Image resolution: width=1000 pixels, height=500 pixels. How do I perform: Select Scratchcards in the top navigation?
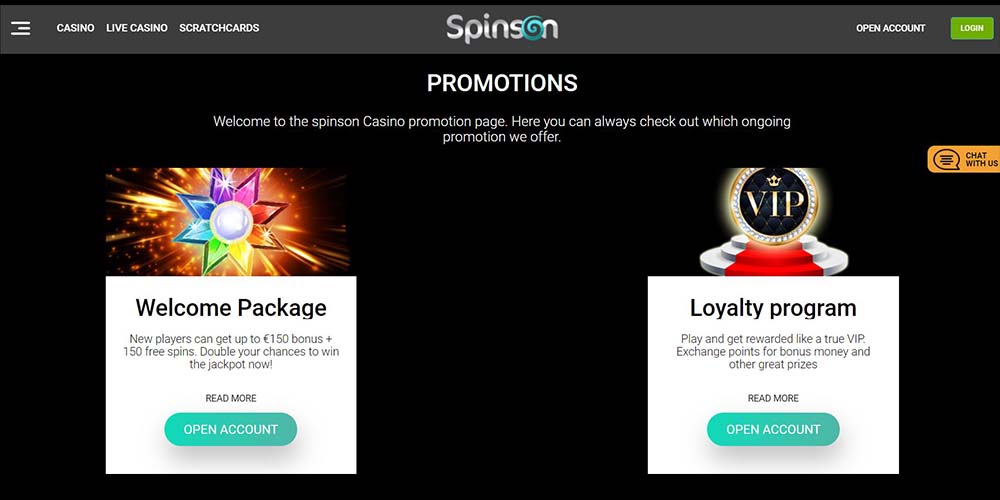[219, 28]
